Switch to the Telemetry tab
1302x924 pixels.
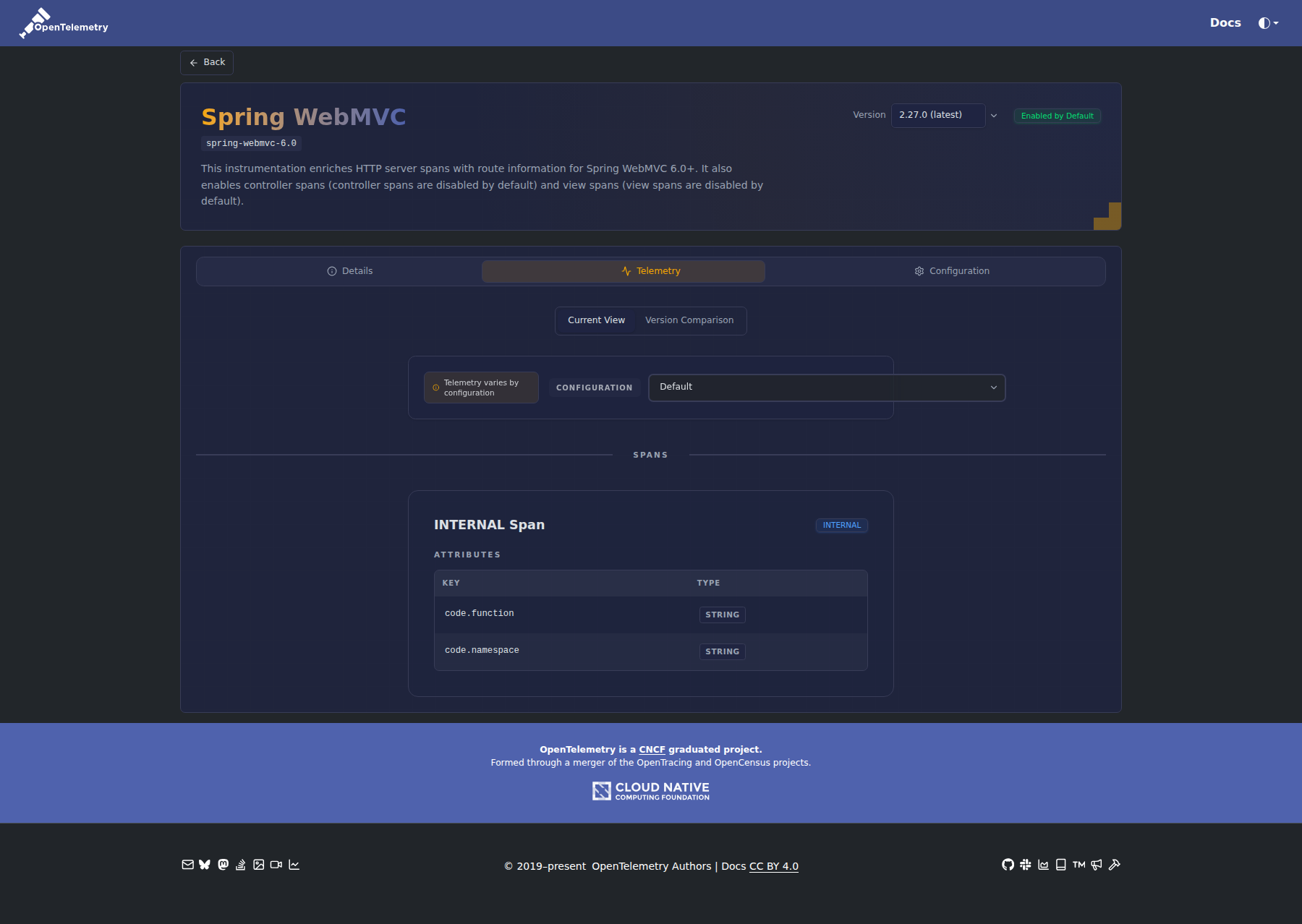(x=624, y=271)
